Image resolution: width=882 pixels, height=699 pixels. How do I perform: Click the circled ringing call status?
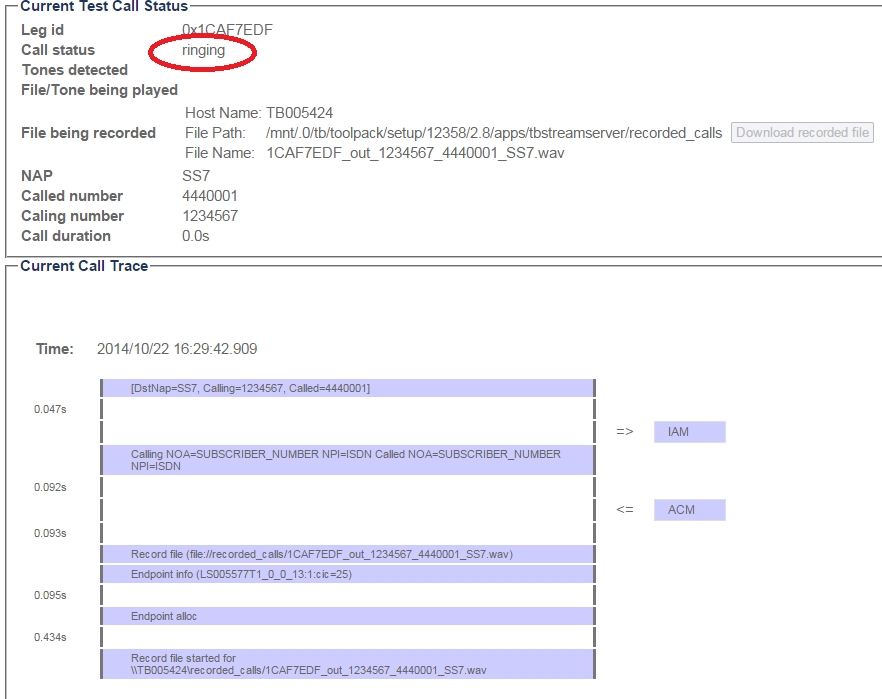click(x=203, y=50)
